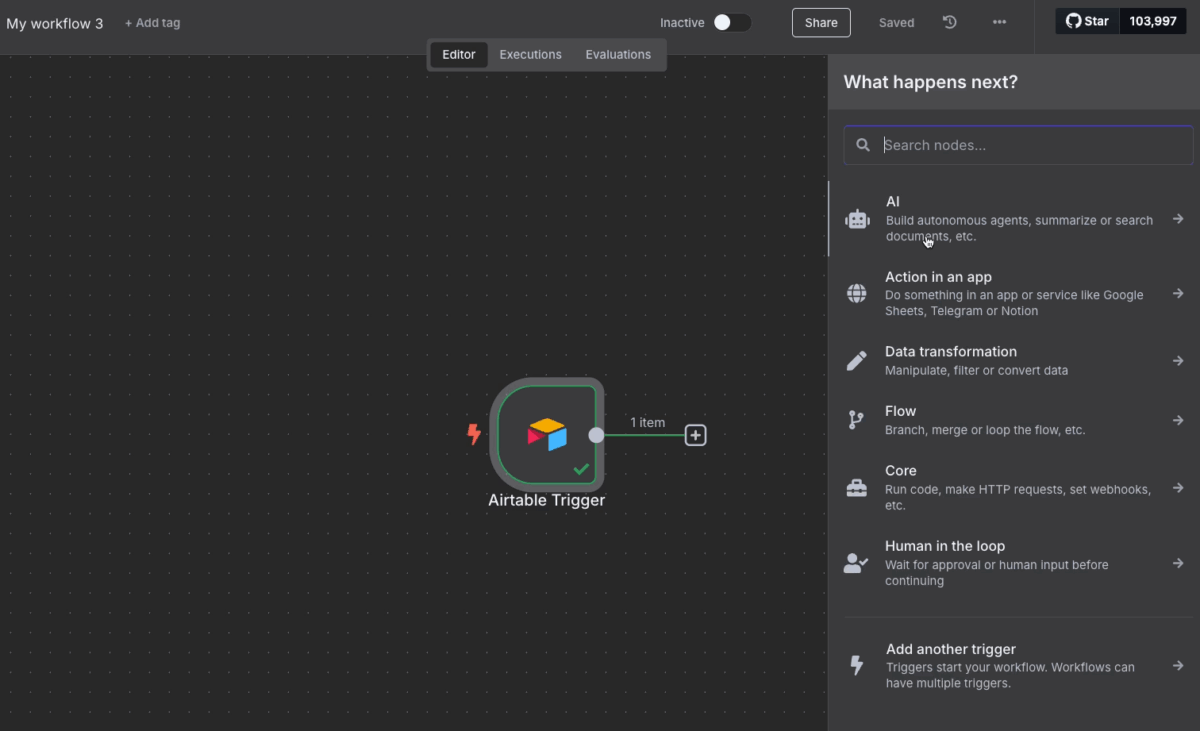Expand the AI category arrow
This screenshot has height=731, width=1200.
[1178, 219]
